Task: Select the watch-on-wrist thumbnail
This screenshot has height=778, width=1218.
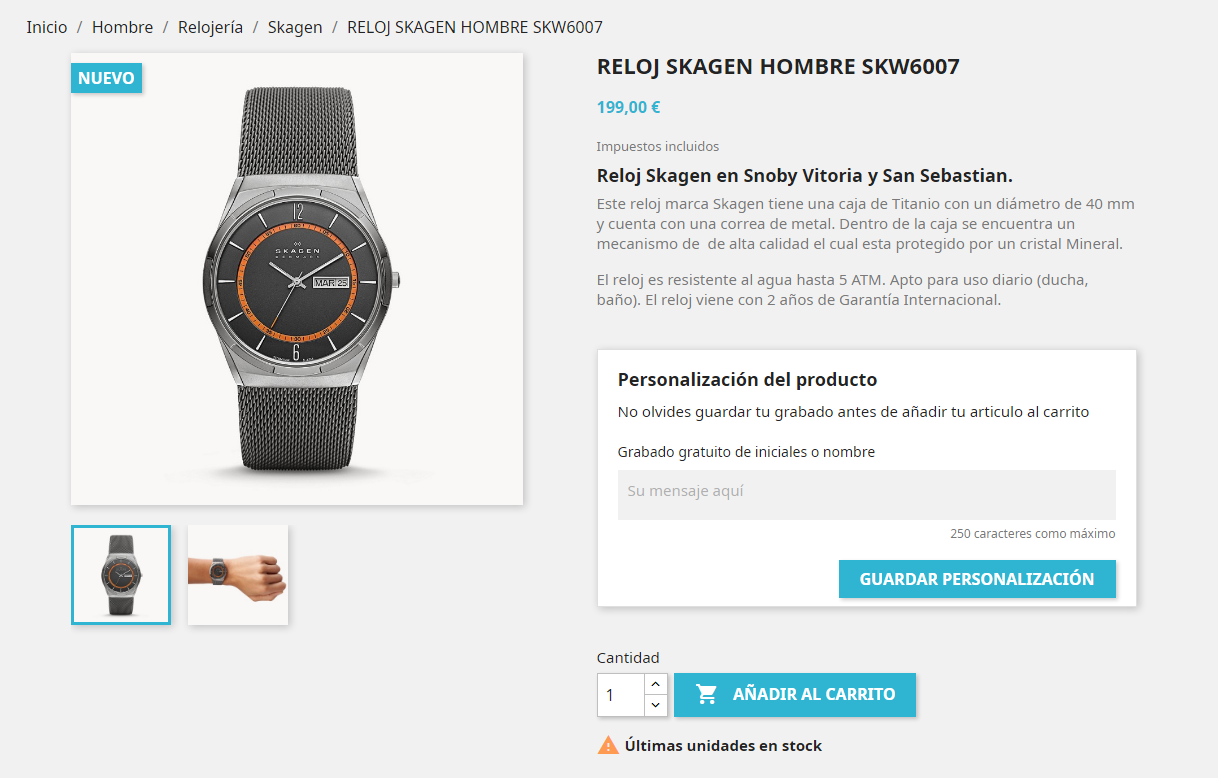Action: click(x=238, y=575)
